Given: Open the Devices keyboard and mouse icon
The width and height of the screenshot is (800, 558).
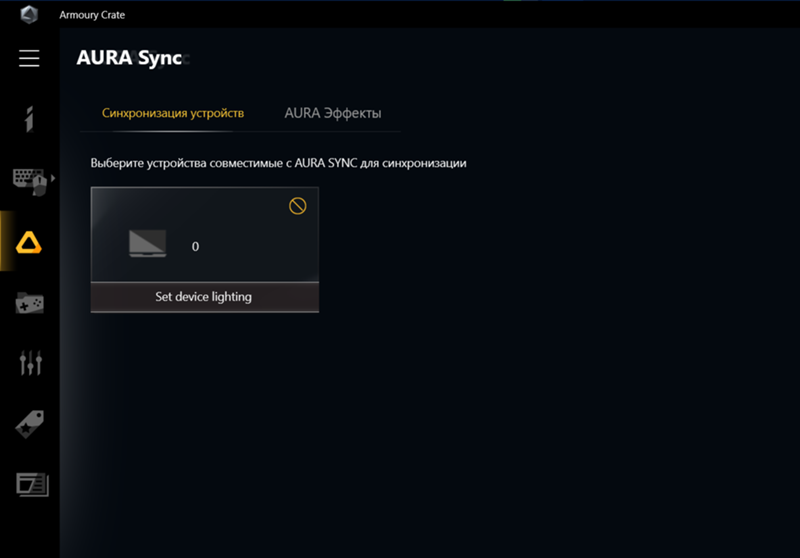Looking at the screenshot, I should click(x=30, y=181).
